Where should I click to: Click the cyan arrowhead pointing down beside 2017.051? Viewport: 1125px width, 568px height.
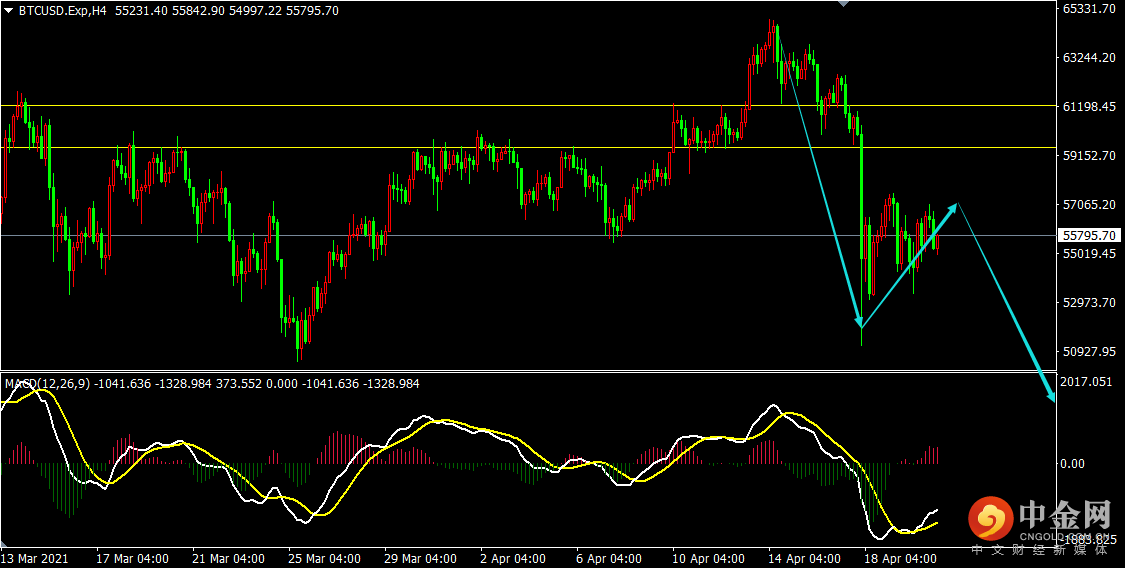(x=1049, y=394)
